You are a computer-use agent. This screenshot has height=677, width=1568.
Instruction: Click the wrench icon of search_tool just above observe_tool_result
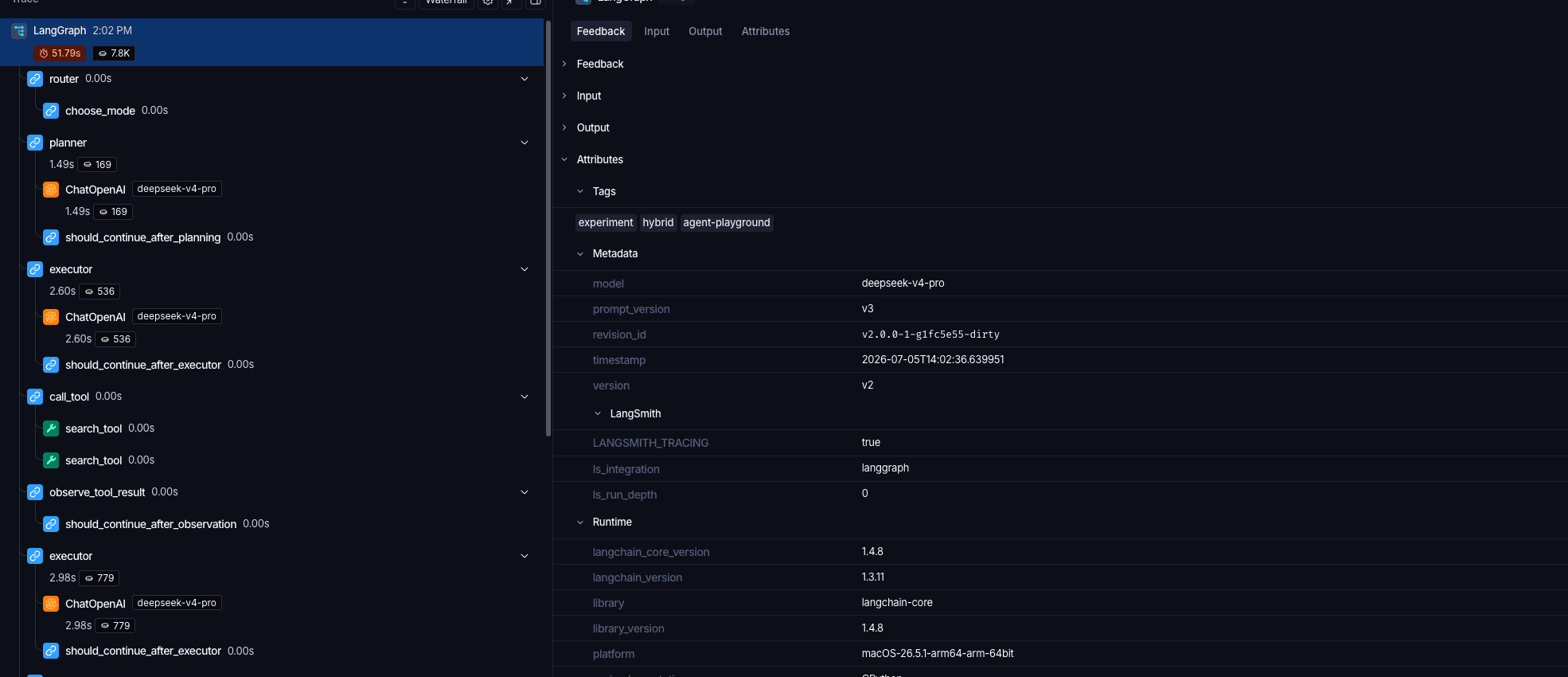pos(51,460)
